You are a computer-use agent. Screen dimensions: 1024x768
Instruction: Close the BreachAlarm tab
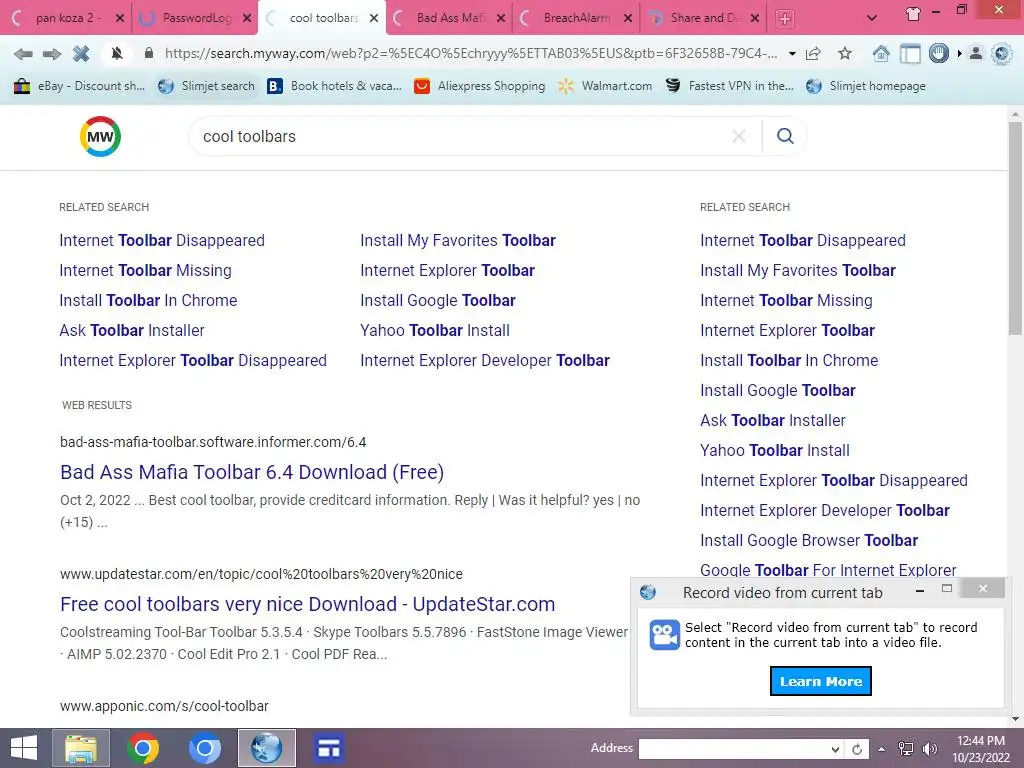coord(628,18)
